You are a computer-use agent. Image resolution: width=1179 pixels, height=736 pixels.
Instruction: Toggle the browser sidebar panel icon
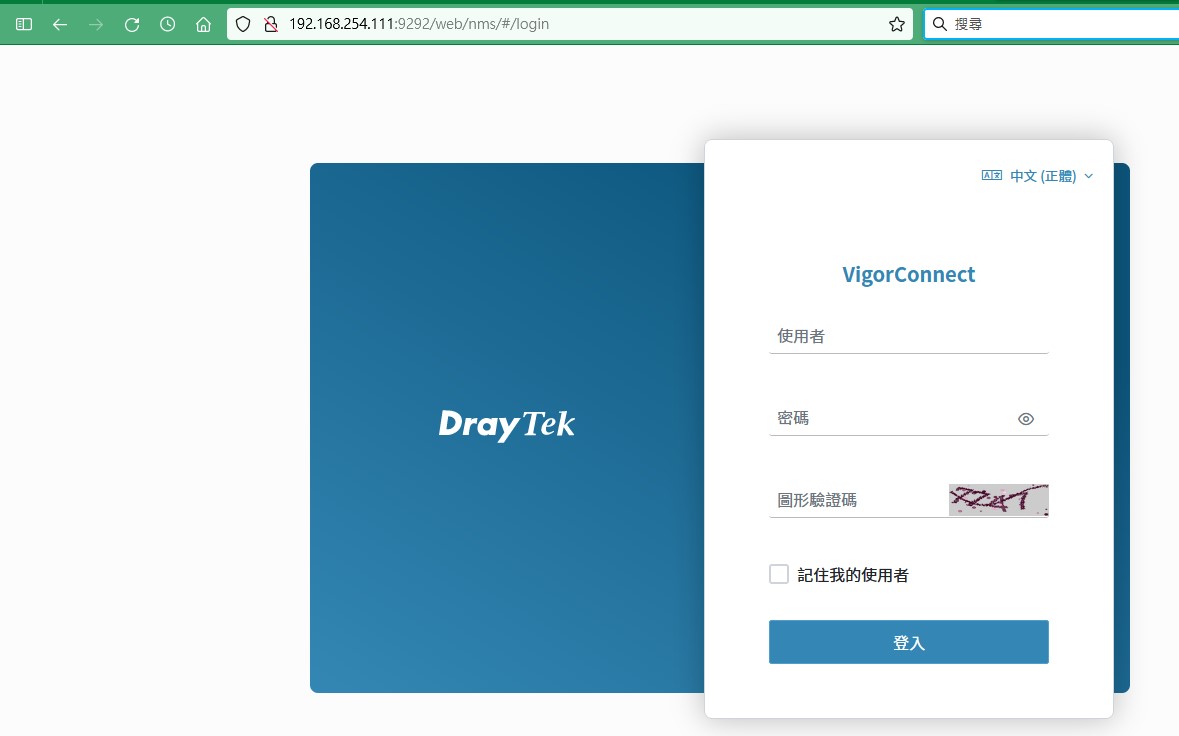[x=24, y=24]
